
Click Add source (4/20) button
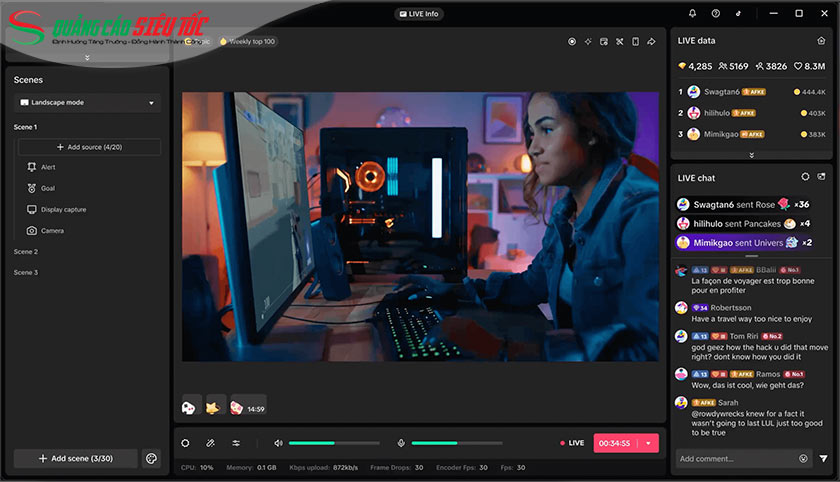pyautogui.click(x=89, y=147)
